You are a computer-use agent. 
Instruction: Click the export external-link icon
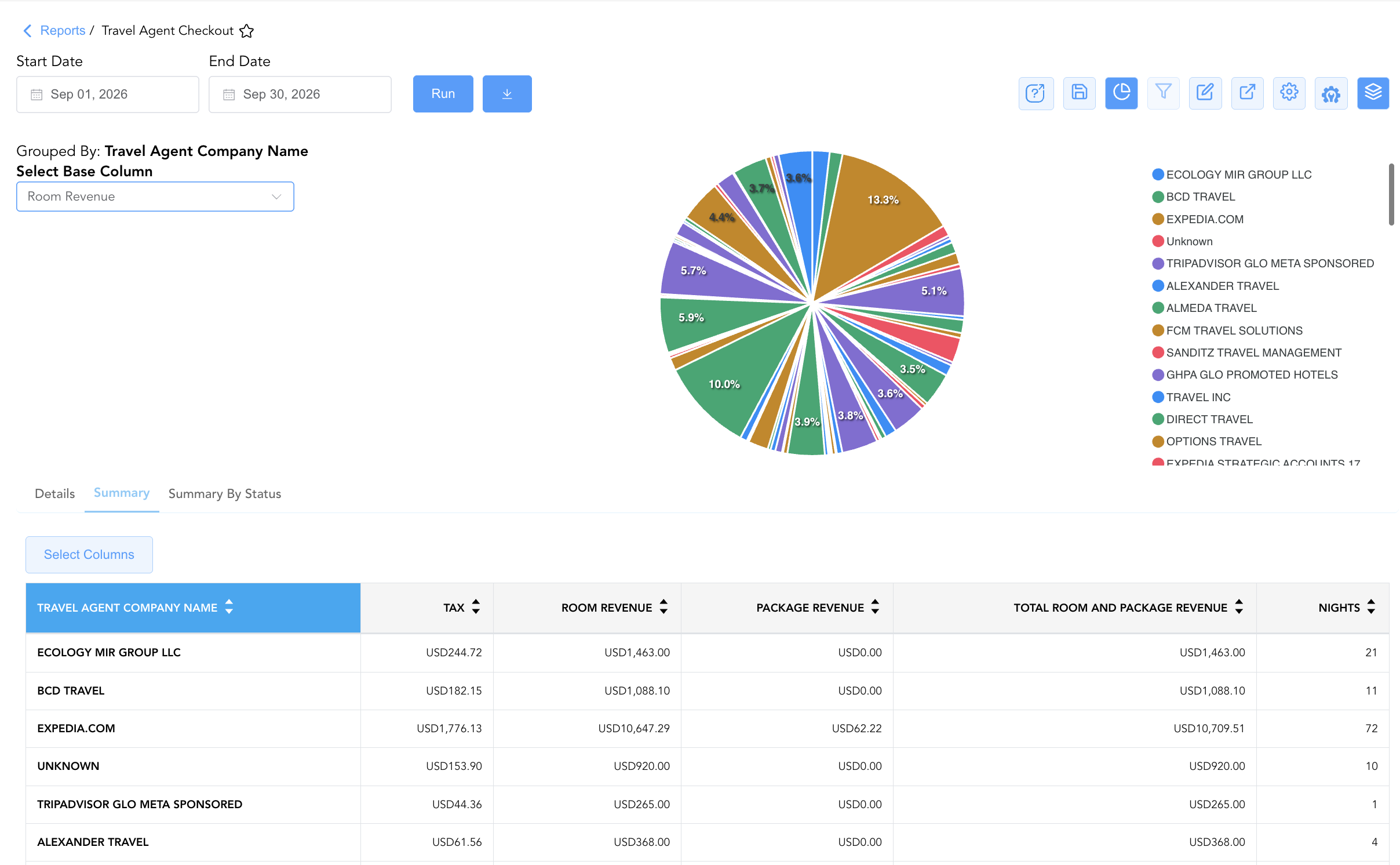coord(1247,93)
